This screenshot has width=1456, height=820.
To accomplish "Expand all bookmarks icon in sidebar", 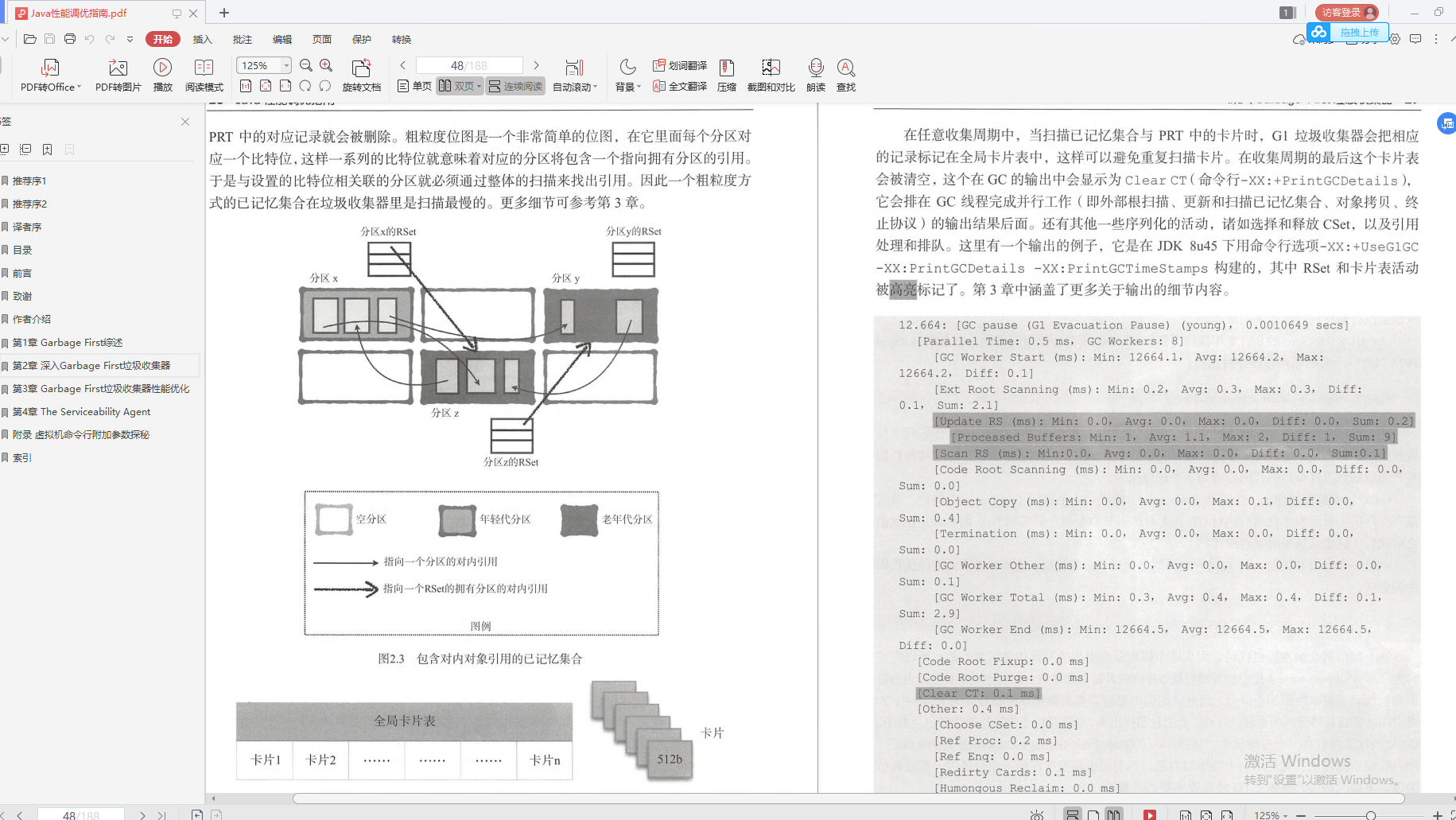I will click(5, 149).
